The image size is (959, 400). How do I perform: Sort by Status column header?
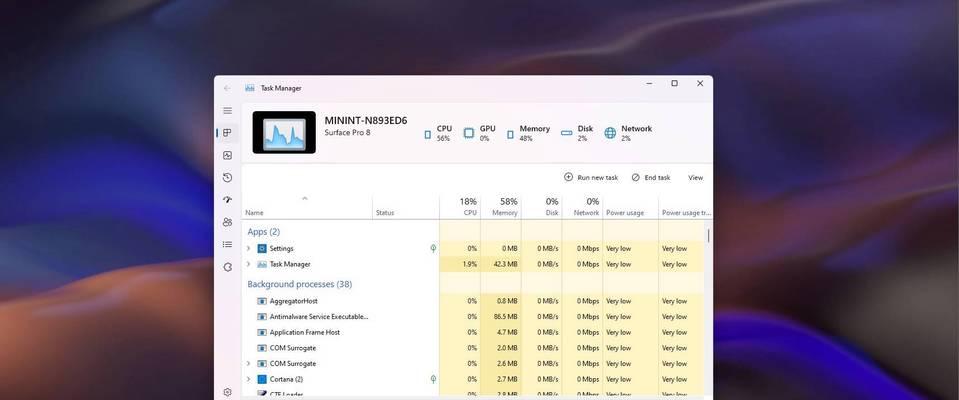406,207
